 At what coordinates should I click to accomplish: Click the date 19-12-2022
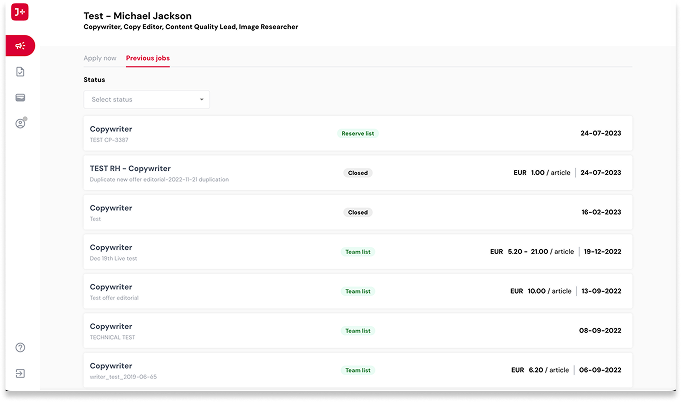coord(602,252)
